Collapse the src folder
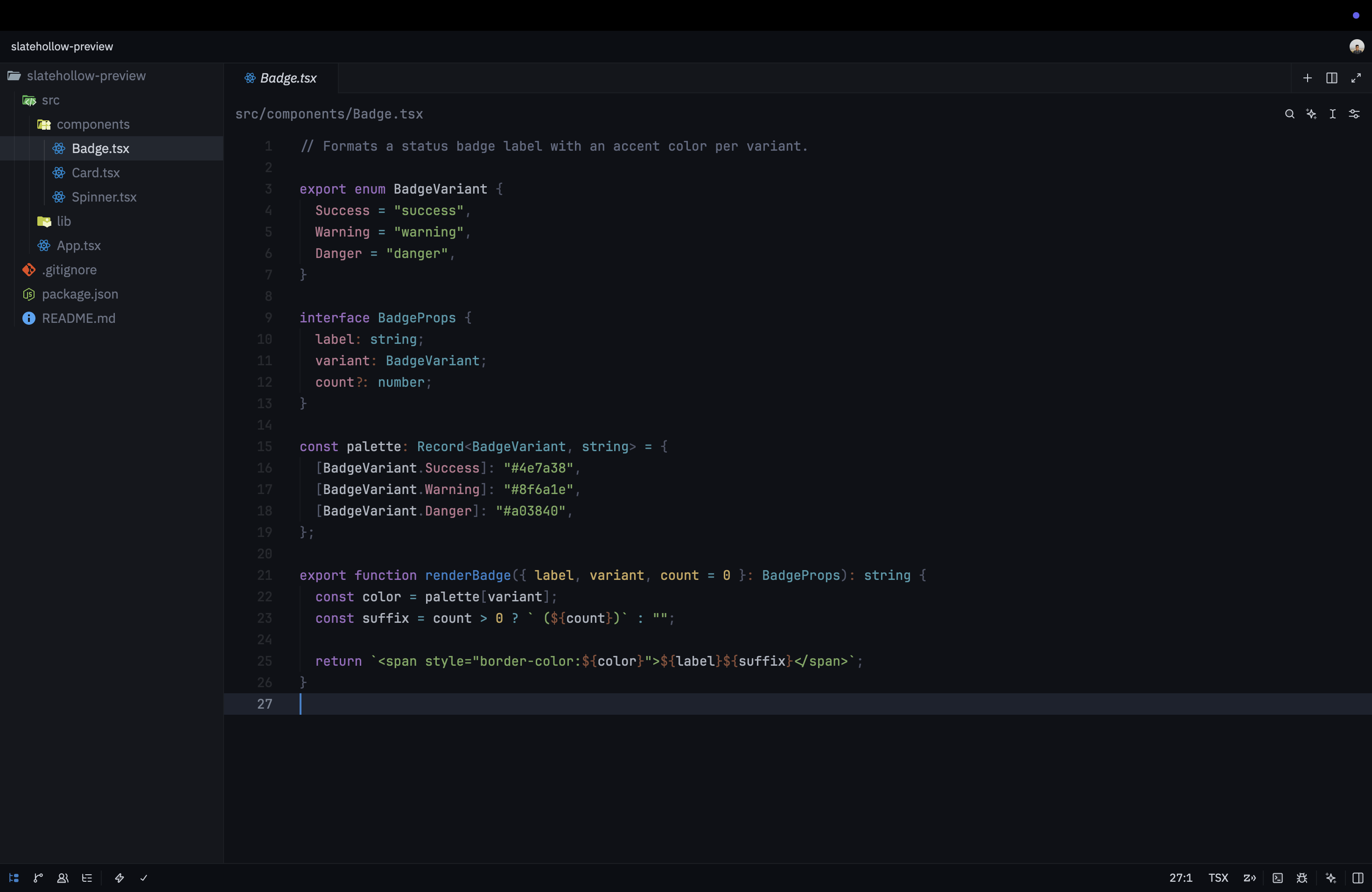The image size is (1372, 892). (x=112, y=100)
